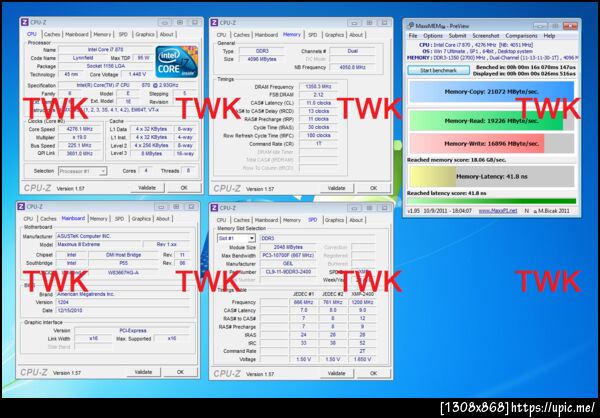Click the Intel Core i7 inside logo
Viewport: 600px width, 418px height.
coord(176,62)
